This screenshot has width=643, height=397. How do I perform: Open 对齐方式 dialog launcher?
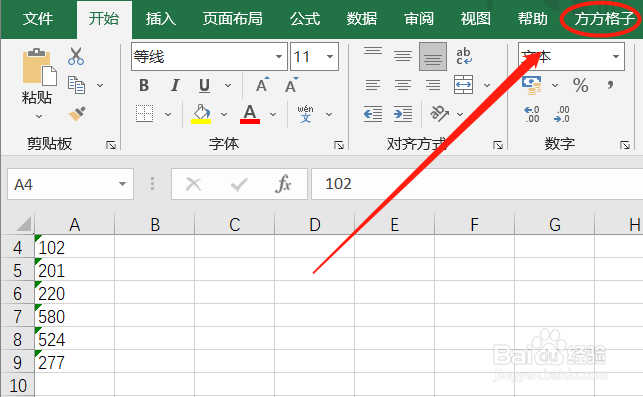tap(498, 145)
